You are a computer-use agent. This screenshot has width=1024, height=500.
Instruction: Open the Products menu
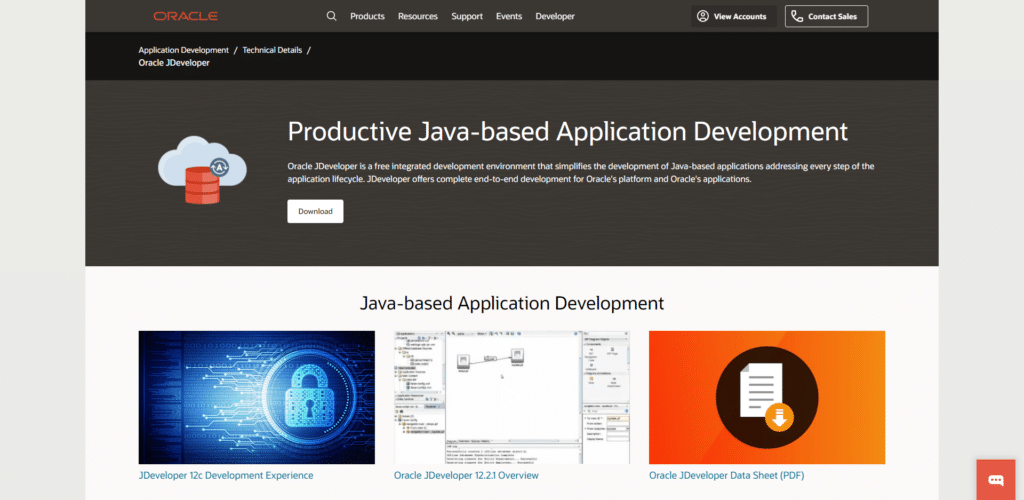coord(367,16)
